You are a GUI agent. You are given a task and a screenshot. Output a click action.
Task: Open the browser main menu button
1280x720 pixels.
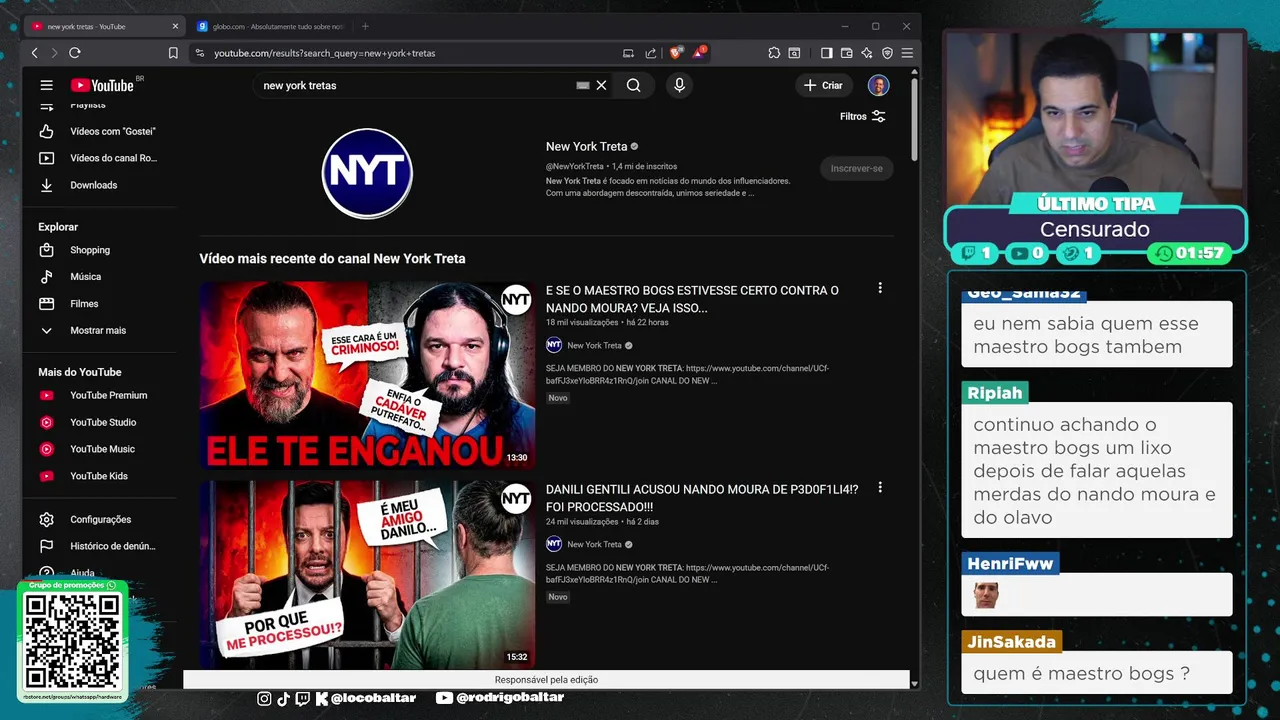point(907,53)
